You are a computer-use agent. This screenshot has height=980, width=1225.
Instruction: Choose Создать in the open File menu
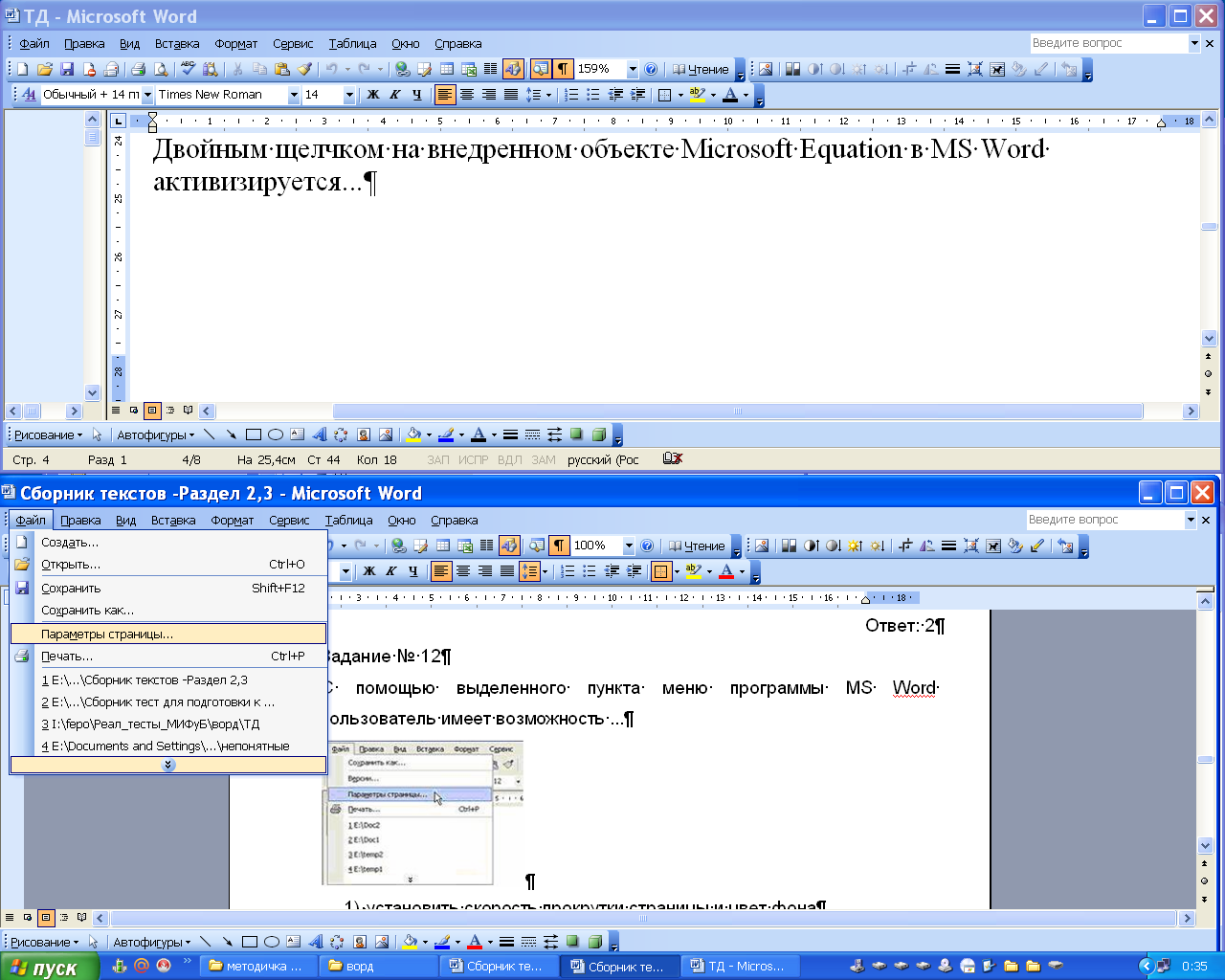point(168,543)
